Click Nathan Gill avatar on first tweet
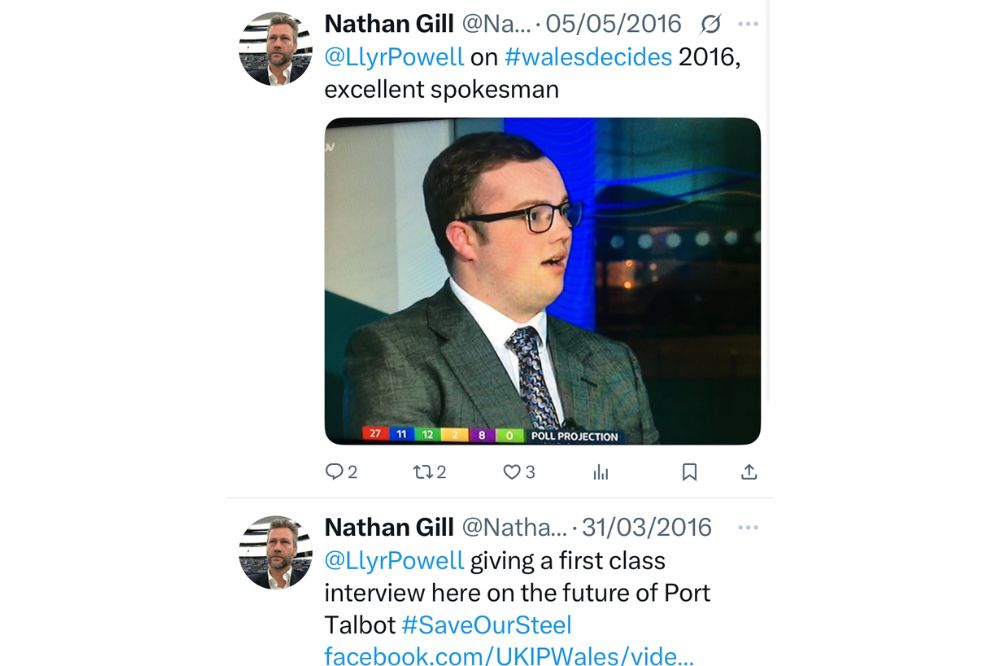The width and height of the screenshot is (1000, 666). point(276,49)
